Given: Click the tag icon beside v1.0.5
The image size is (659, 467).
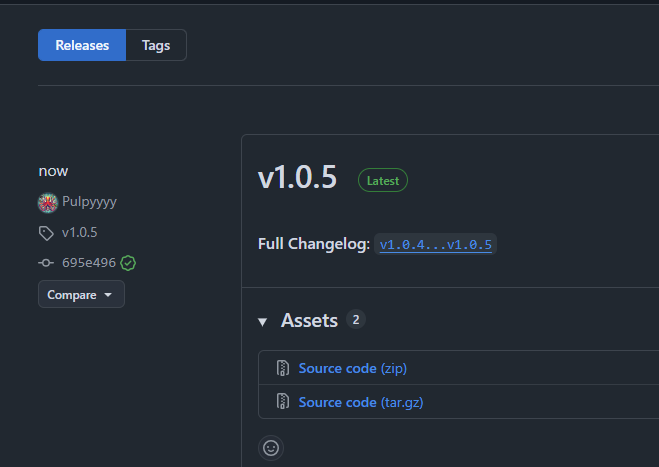Looking at the screenshot, I should click(x=46, y=233).
